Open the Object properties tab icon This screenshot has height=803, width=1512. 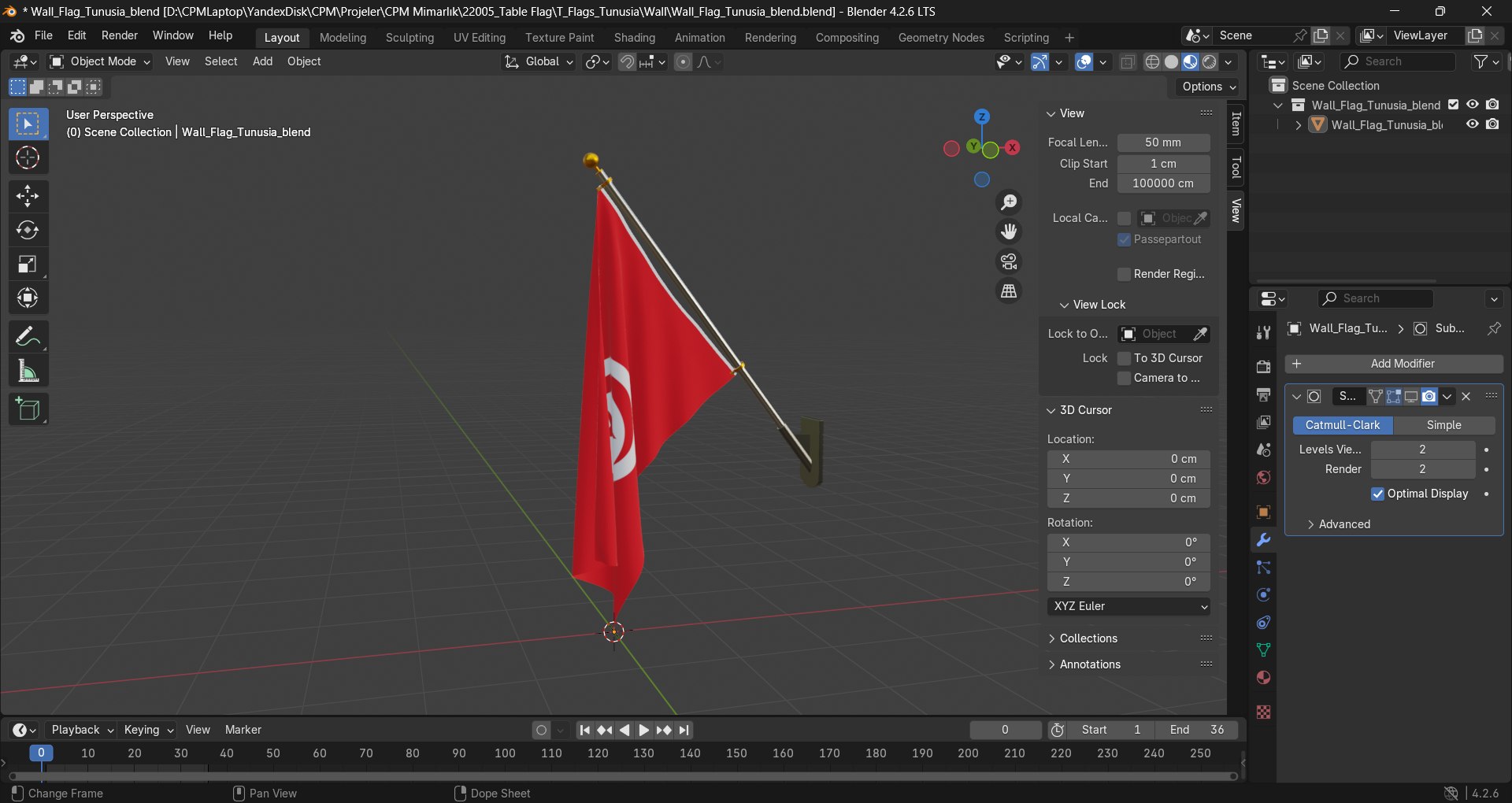tap(1263, 512)
